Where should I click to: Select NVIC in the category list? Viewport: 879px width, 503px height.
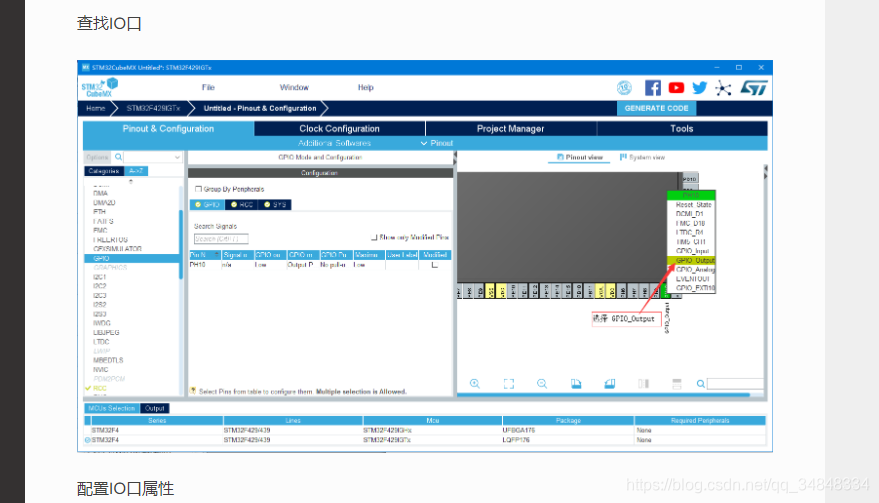pos(101,370)
